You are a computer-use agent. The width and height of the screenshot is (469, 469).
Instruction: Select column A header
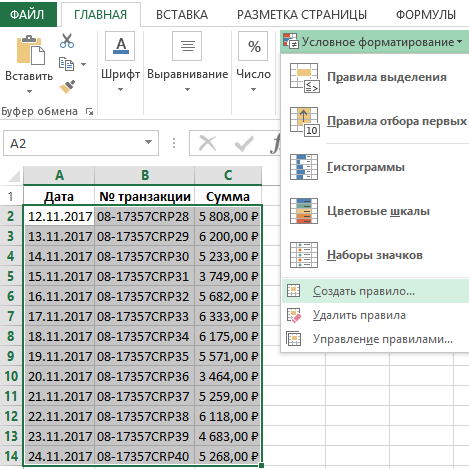point(59,175)
